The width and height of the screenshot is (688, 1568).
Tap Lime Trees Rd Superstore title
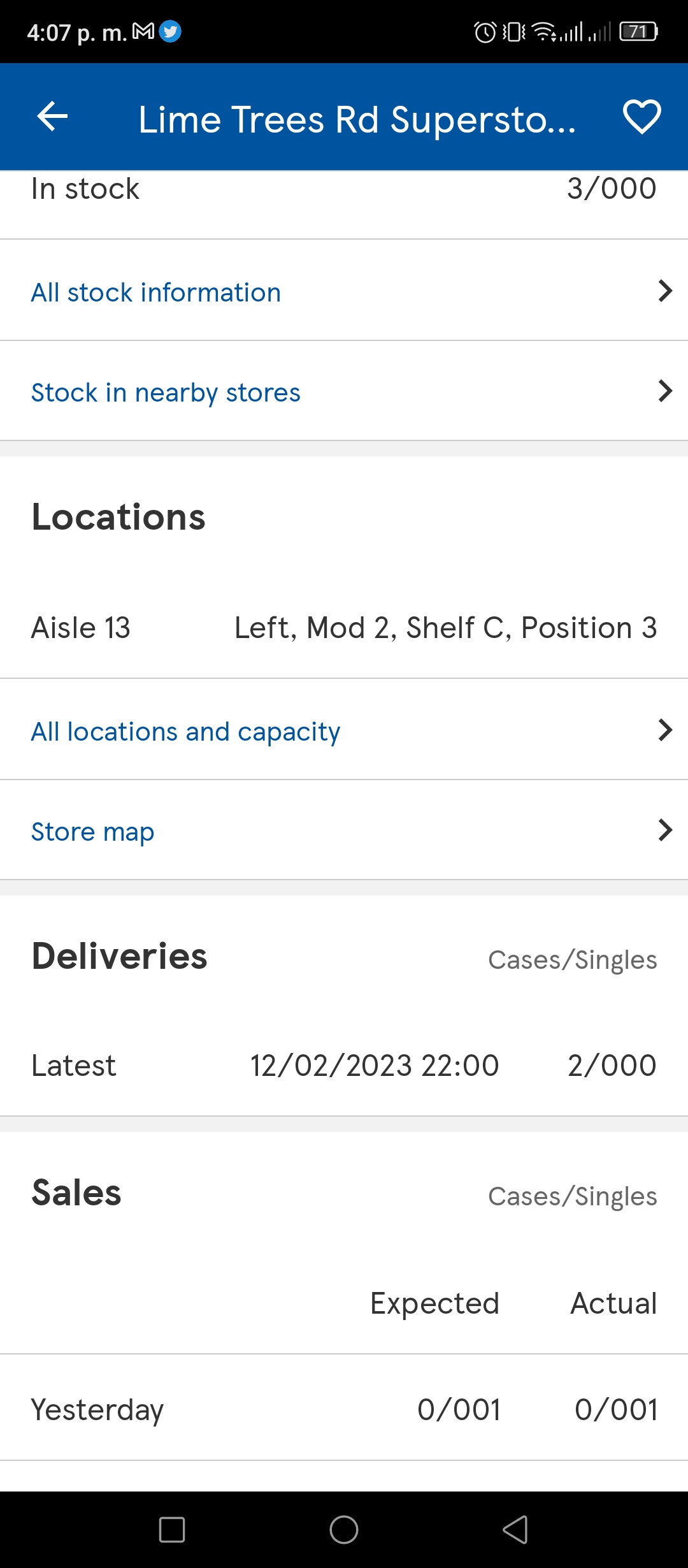[x=357, y=119]
